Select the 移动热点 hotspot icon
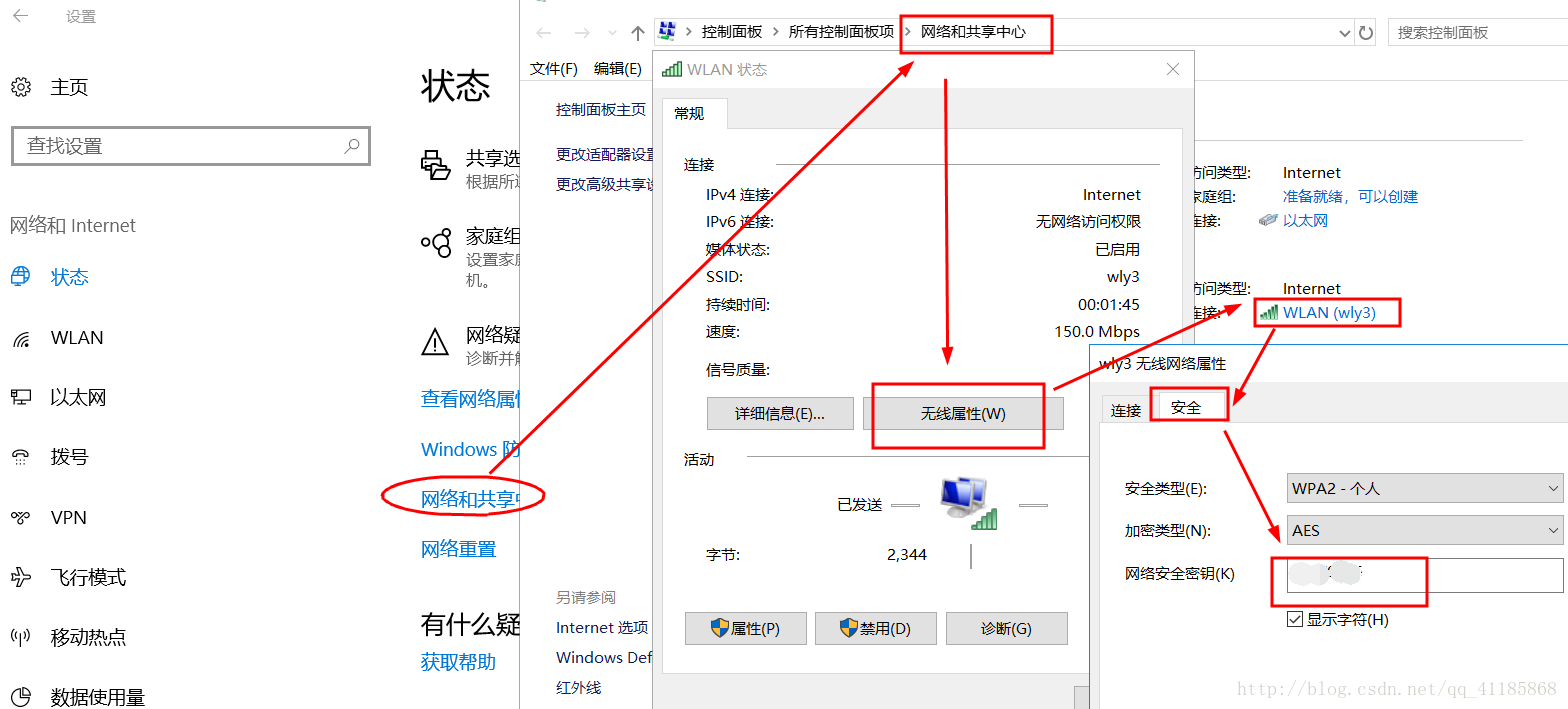Image resolution: width=1568 pixels, height=709 pixels. click(21, 637)
